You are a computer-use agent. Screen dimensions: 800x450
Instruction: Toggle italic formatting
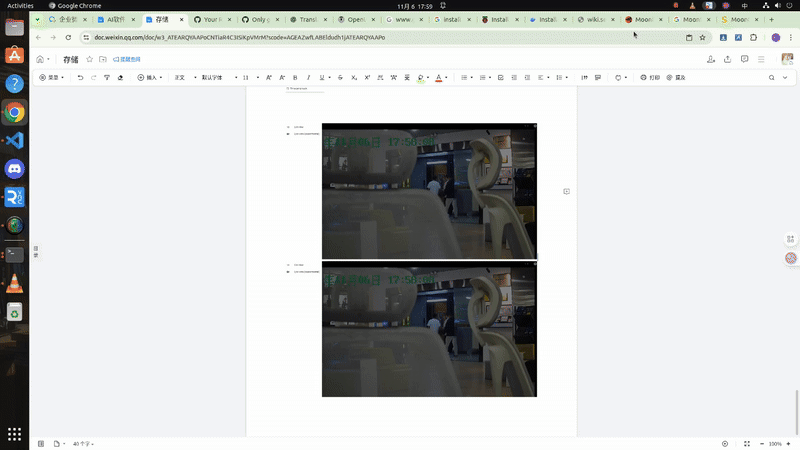[x=308, y=77]
